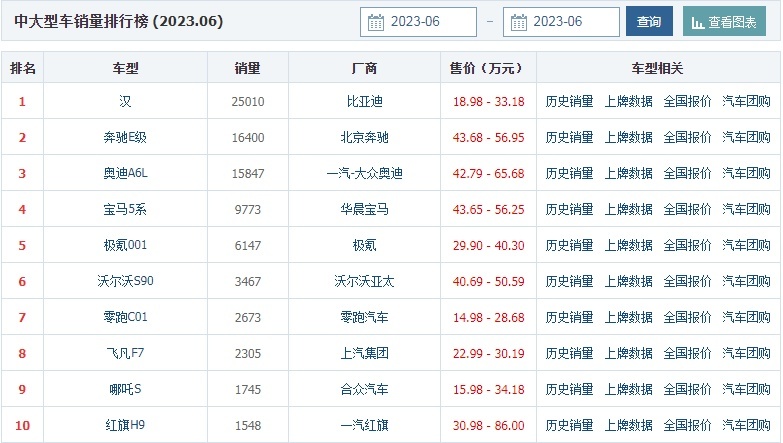
Task: Open the 奔驰E级 model link
Action: (x=125, y=137)
